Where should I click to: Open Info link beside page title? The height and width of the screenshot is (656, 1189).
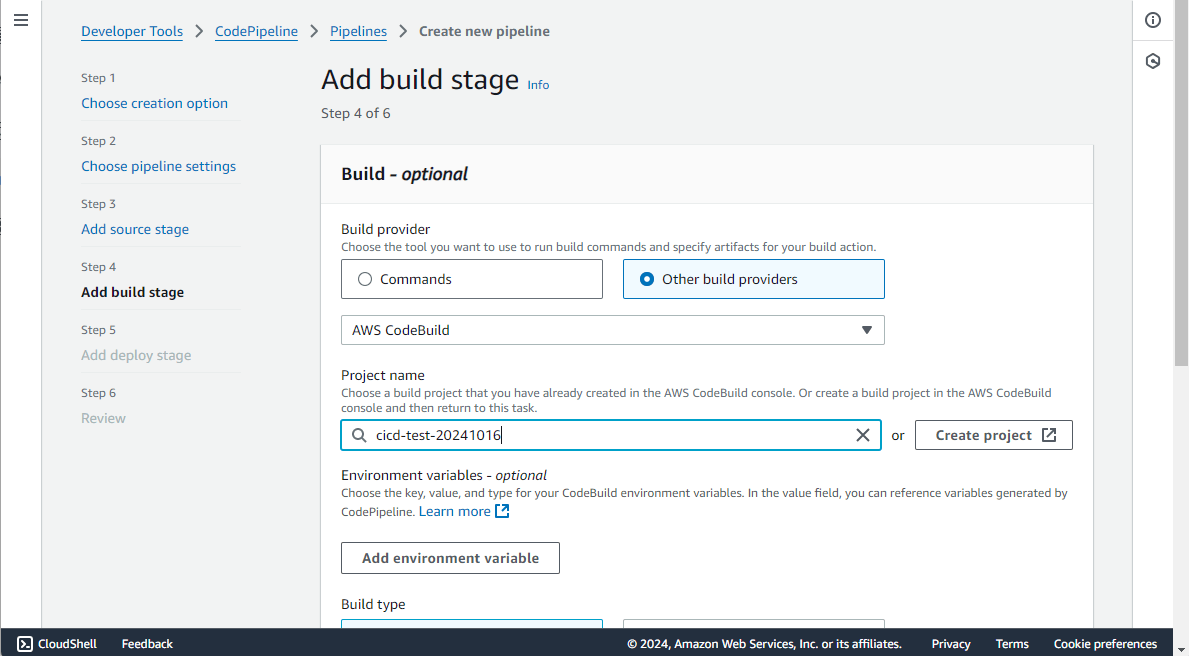(538, 85)
